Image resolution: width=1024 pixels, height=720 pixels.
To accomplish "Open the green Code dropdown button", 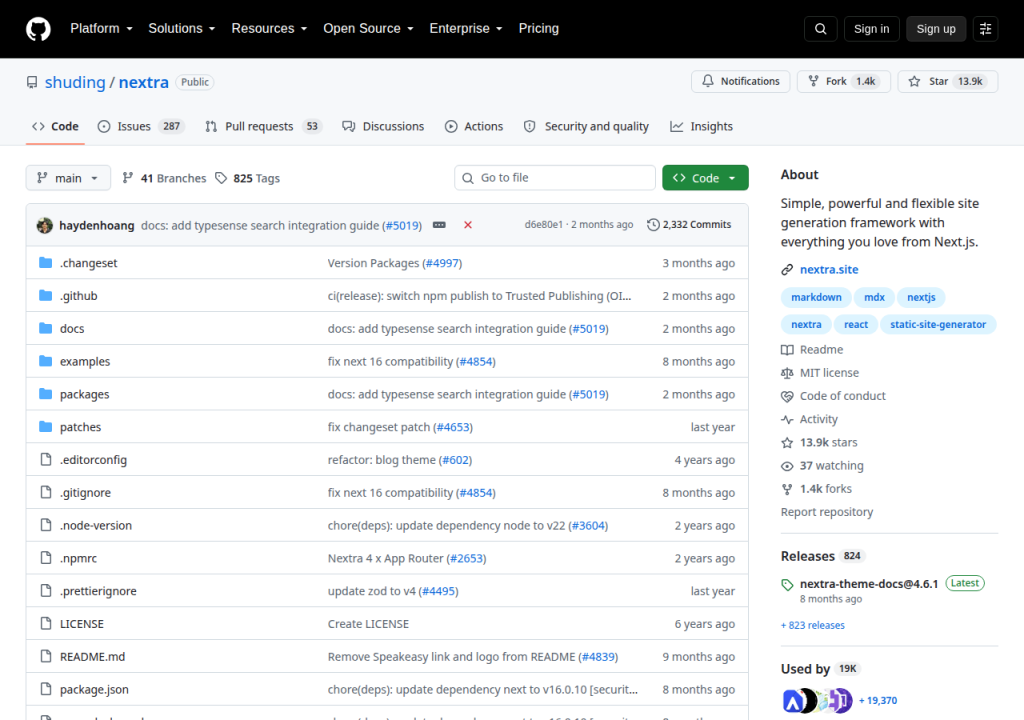I will click(705, 178).
